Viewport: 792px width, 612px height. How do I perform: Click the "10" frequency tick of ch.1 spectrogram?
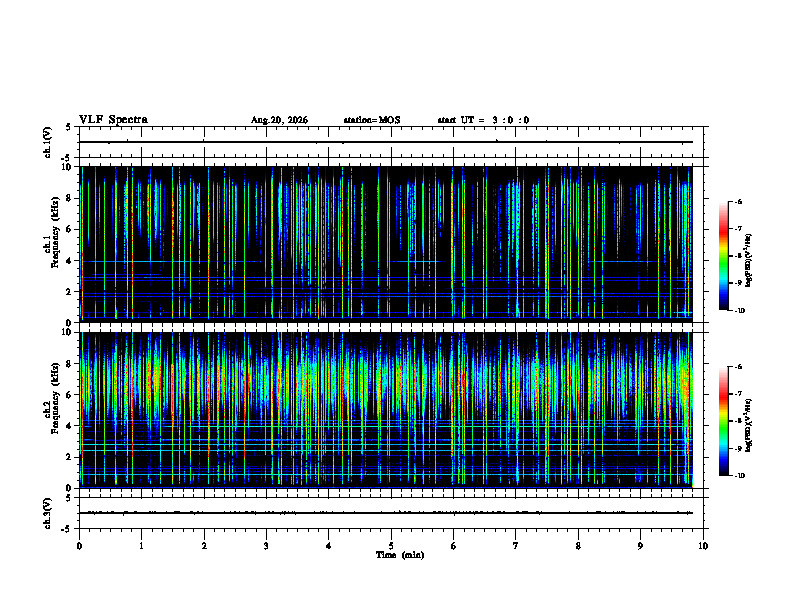(x=68, y=167)
